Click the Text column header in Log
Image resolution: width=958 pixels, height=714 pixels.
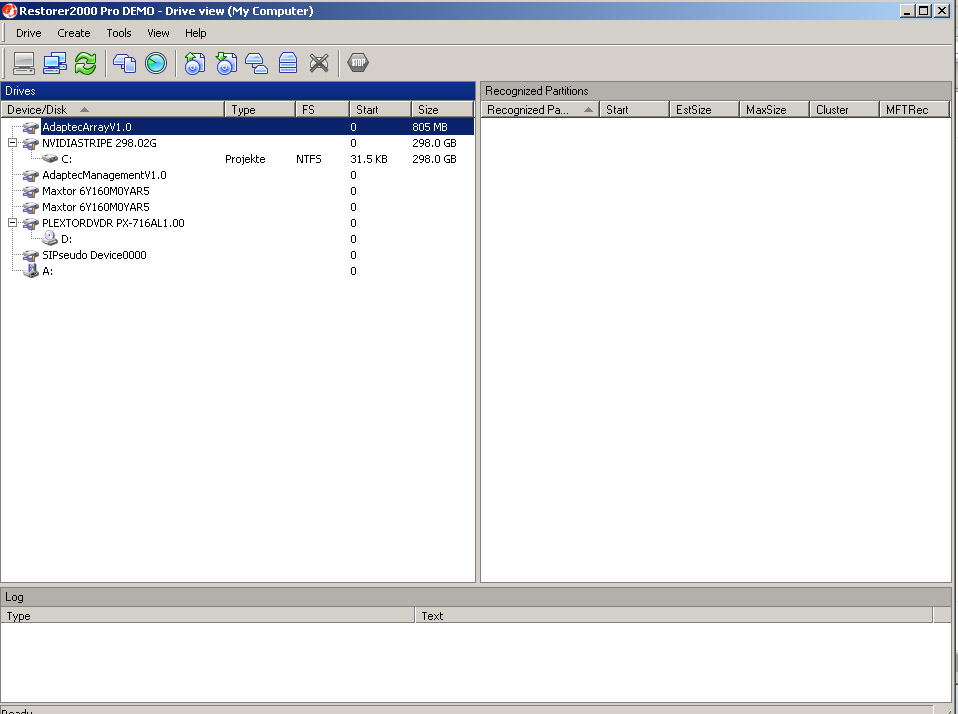[x=675, y=616]
